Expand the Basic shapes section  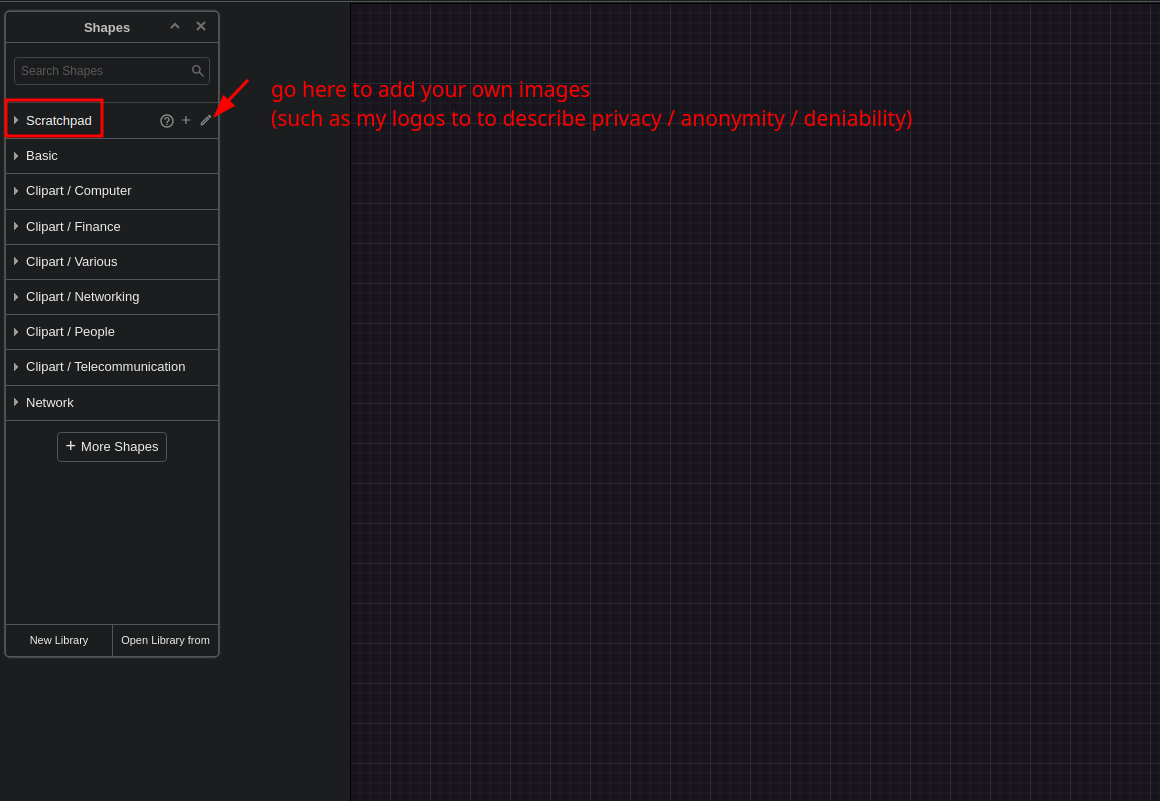pos(42,156)
